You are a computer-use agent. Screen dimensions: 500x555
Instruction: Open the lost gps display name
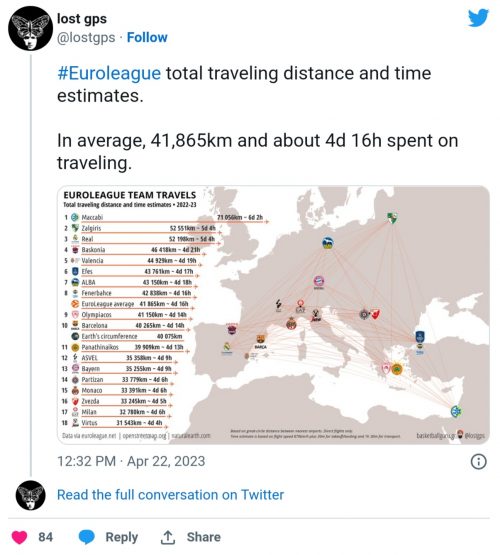pos(82,19)
